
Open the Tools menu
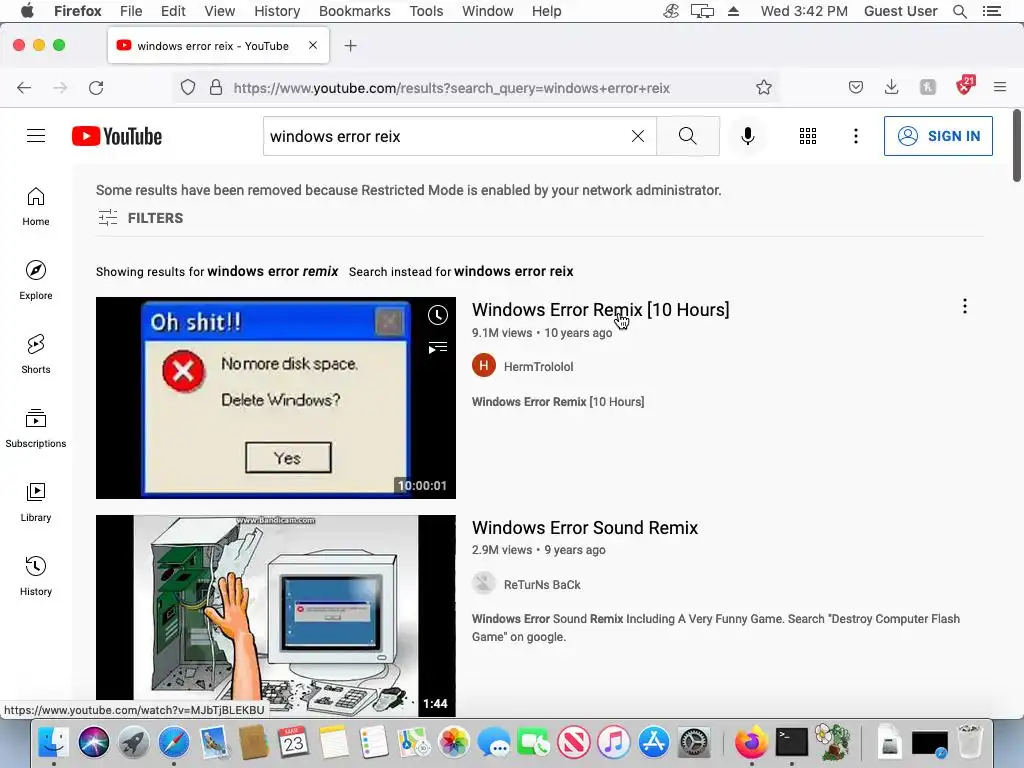426,11
